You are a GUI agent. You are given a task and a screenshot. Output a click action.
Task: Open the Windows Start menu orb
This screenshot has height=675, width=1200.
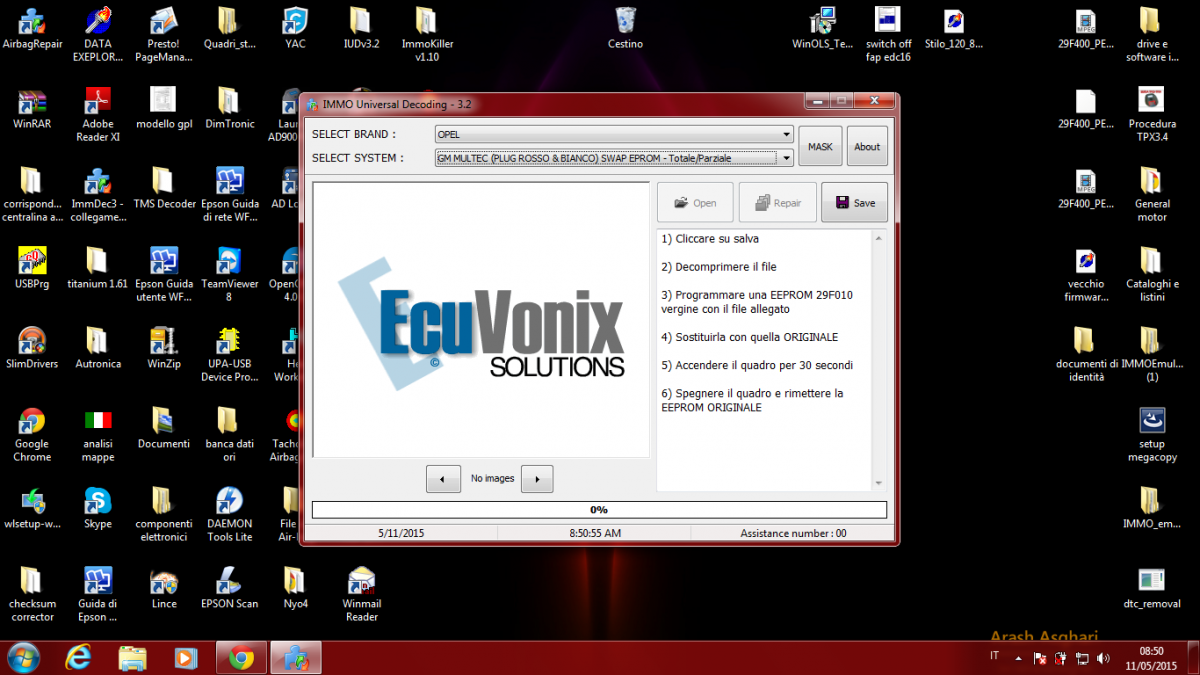[23, 658]
